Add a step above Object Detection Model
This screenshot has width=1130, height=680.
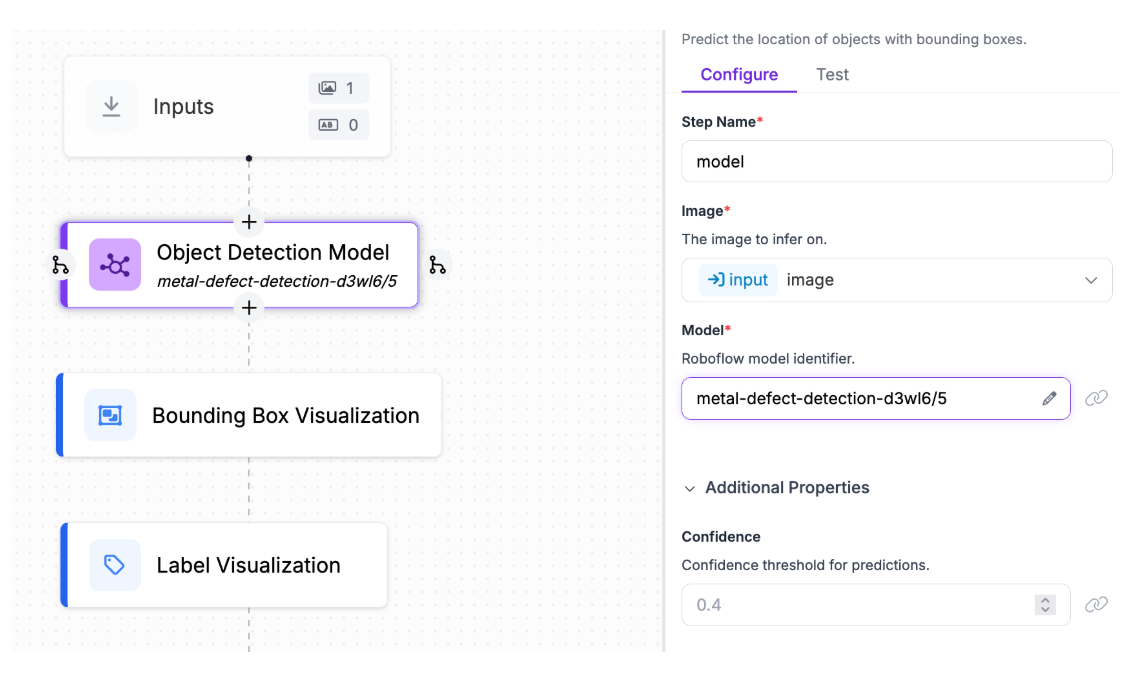pos(249,222)
